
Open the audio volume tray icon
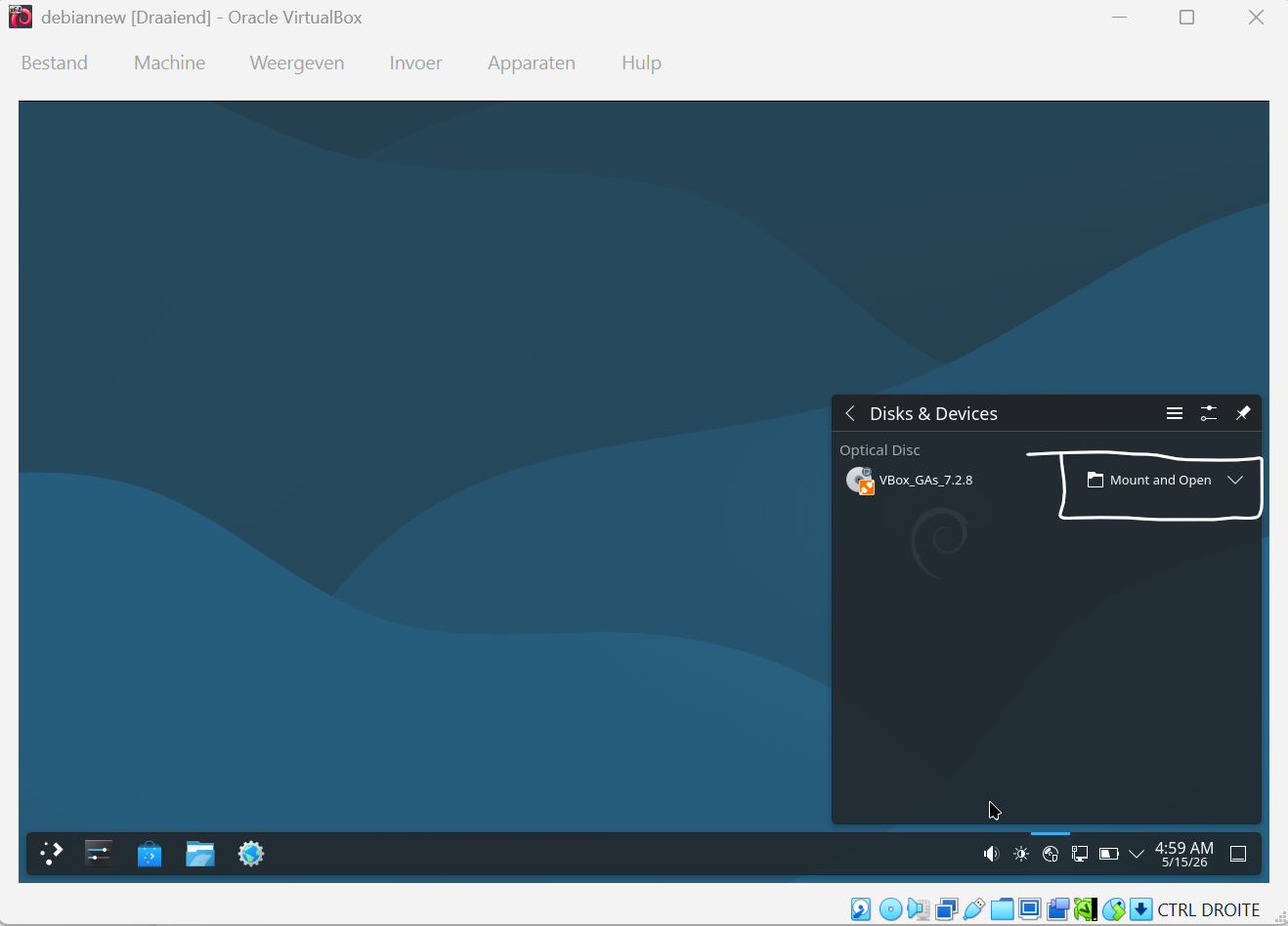991,854
